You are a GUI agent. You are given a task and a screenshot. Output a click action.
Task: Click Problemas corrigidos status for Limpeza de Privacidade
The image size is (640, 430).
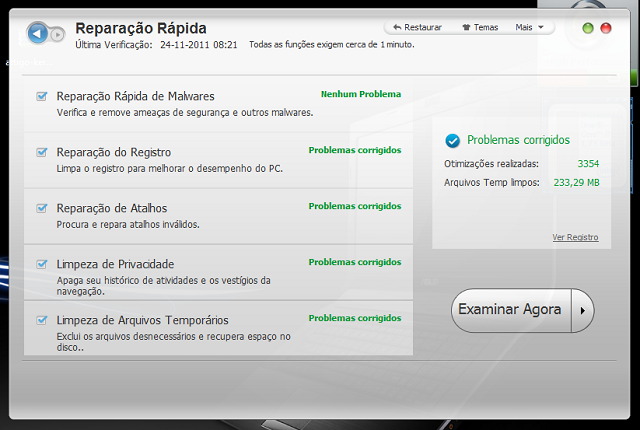tap(355, 262)
